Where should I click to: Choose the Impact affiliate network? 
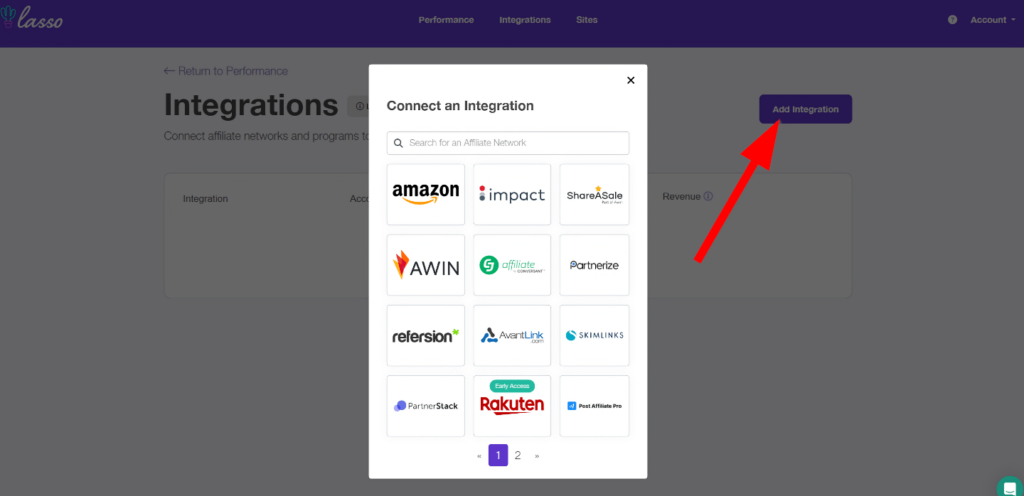pos(511,194)
